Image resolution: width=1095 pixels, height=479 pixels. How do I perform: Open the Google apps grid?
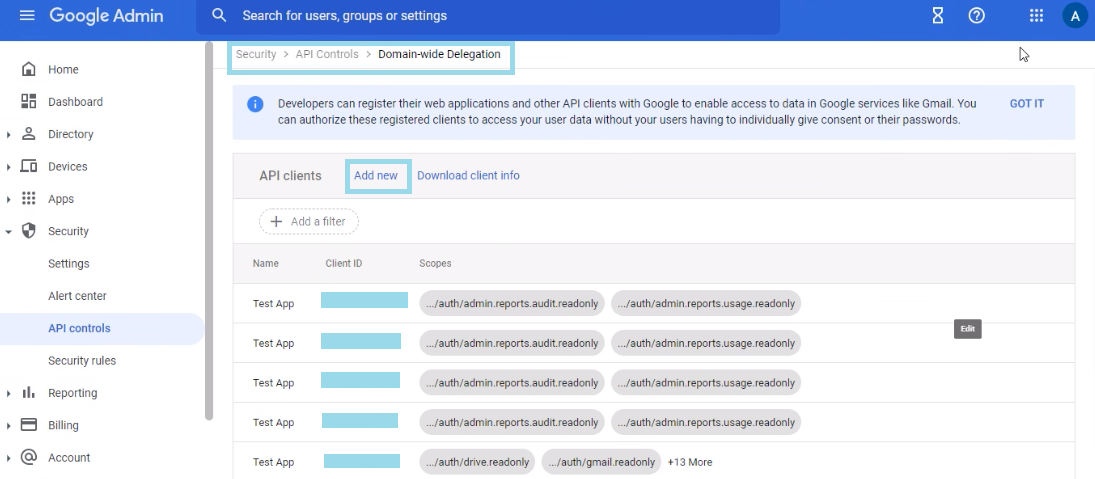point(1036,16)
